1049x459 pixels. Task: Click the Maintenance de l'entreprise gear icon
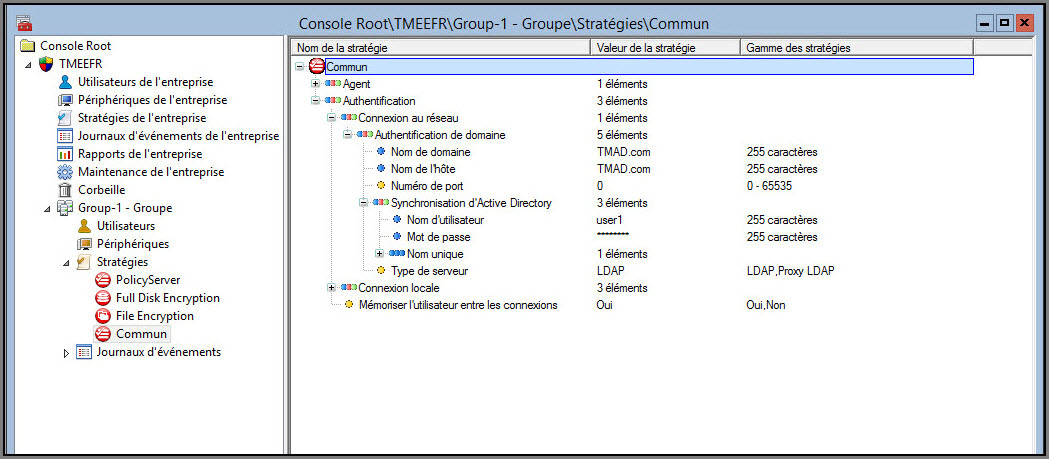pos(65,172)
